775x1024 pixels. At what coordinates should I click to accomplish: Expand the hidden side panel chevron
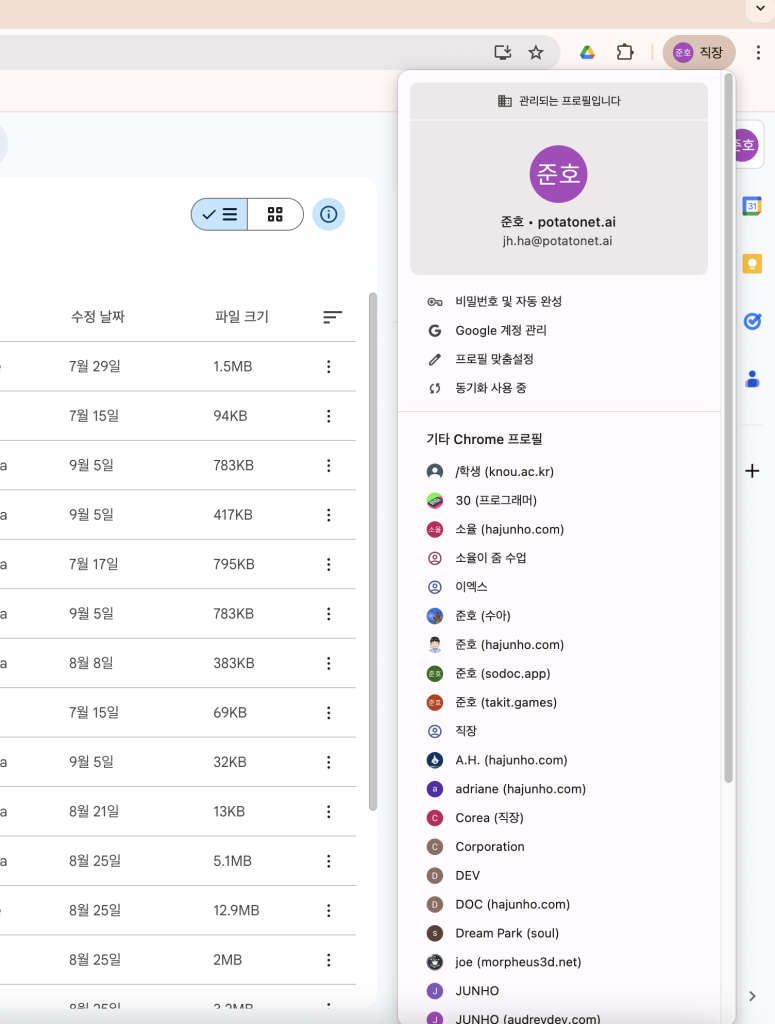pyautogui.click(x=752, y=995)
